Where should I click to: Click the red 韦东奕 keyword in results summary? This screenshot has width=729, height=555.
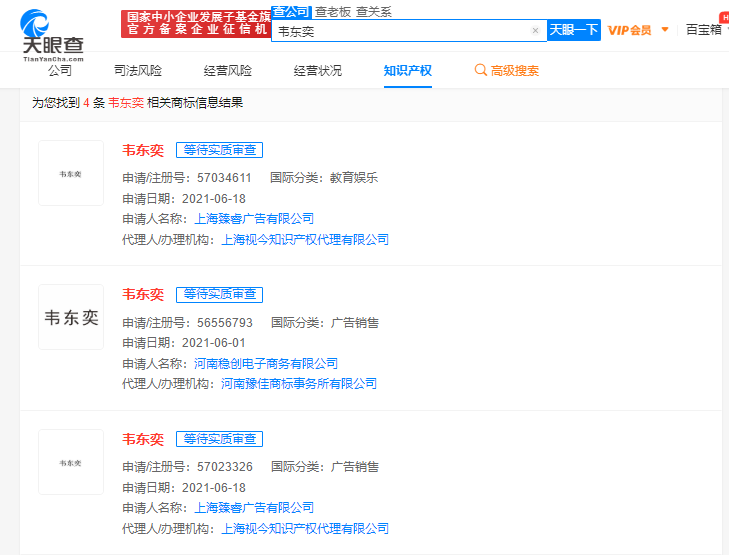126,103
